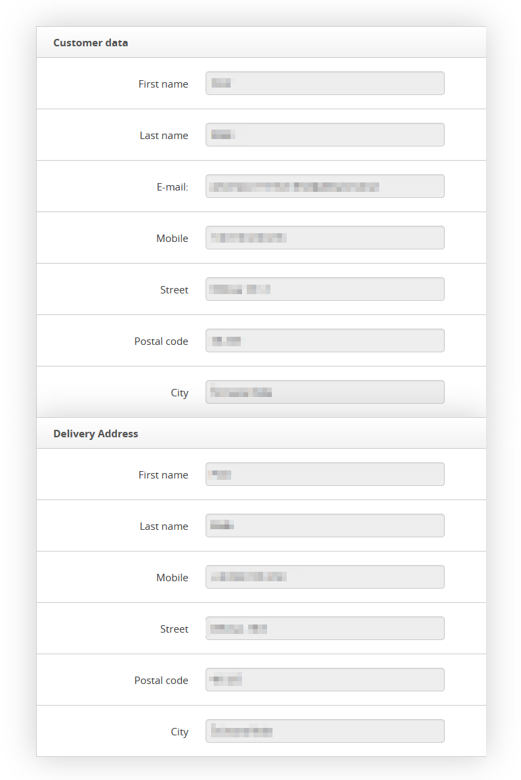Click the Customer data Street label
The image size is (521, 780).
[174, 290]
